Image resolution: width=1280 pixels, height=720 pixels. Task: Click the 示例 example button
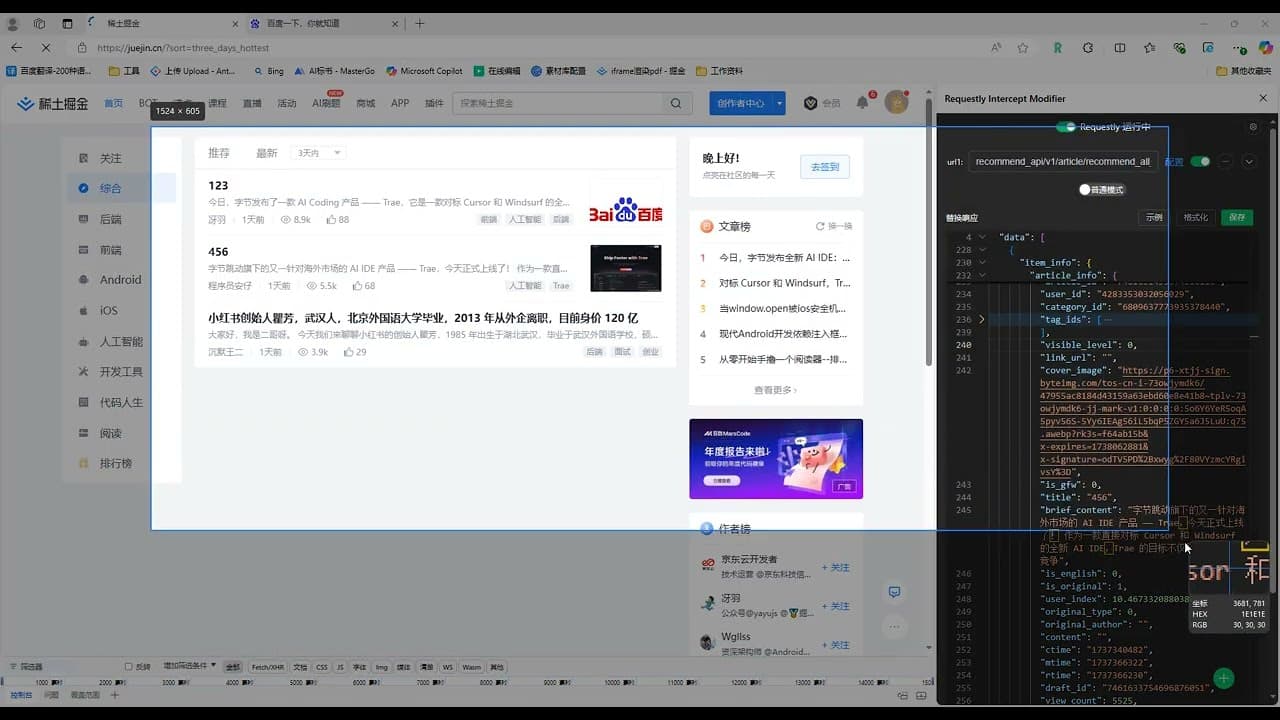(x=1155, y=217)
